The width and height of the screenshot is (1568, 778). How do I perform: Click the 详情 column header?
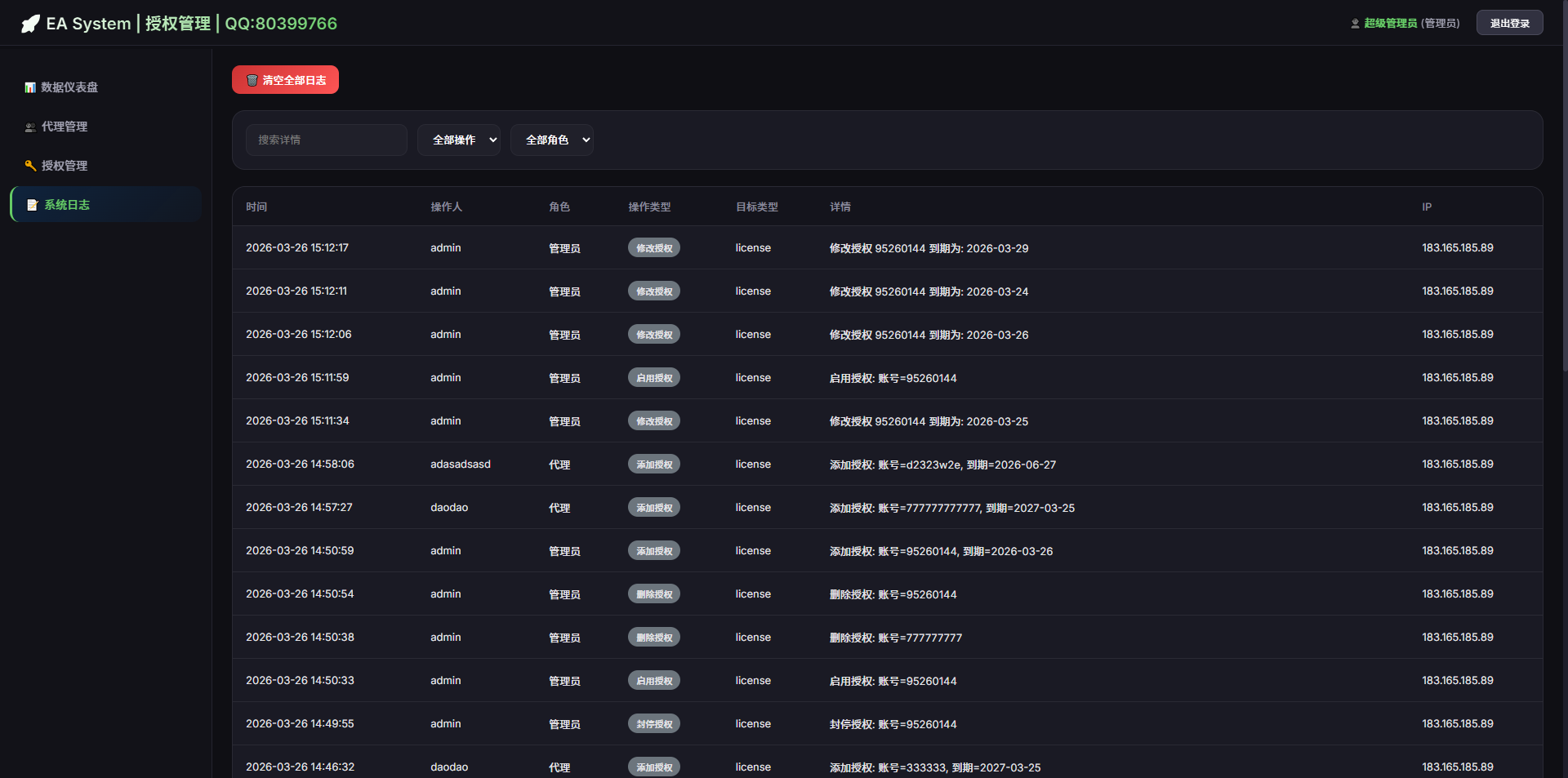click(840, 207)
